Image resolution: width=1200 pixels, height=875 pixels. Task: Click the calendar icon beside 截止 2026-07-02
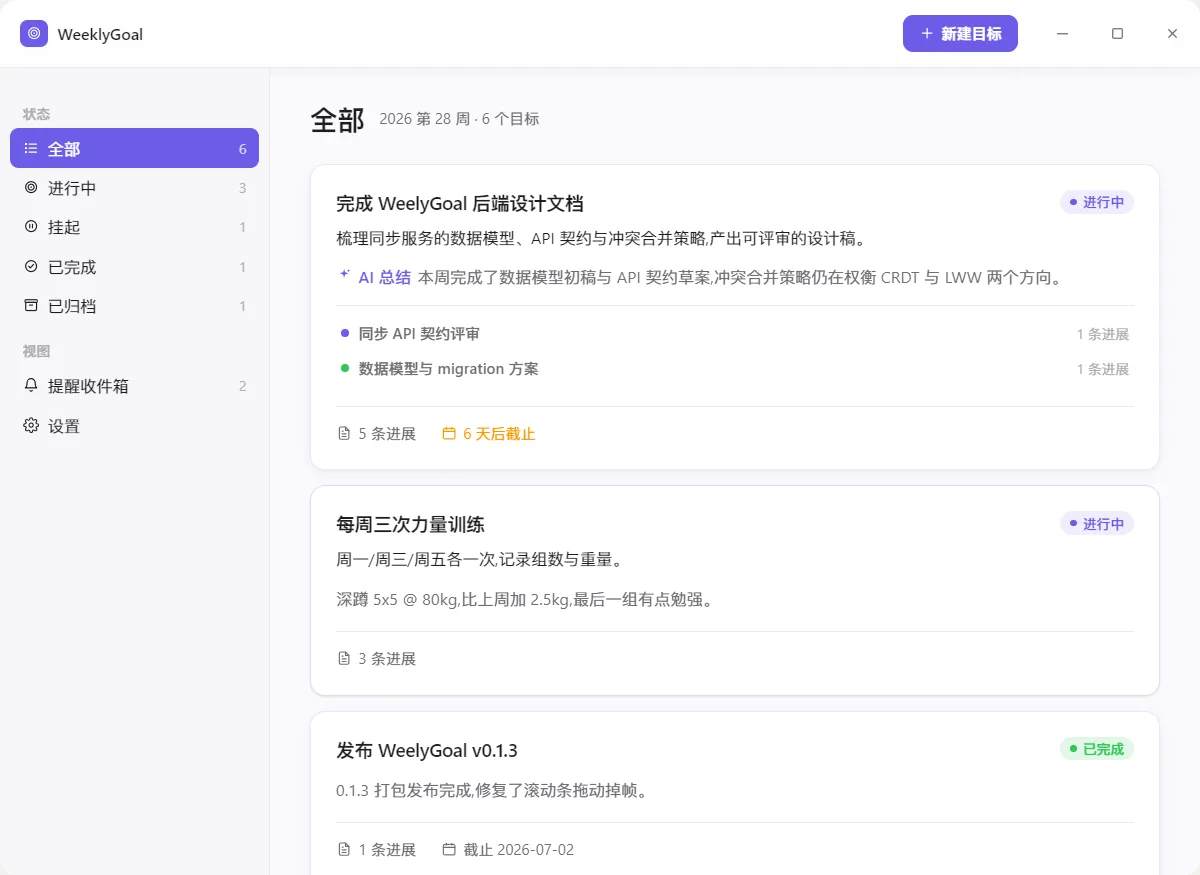click(x=449, y=850)
